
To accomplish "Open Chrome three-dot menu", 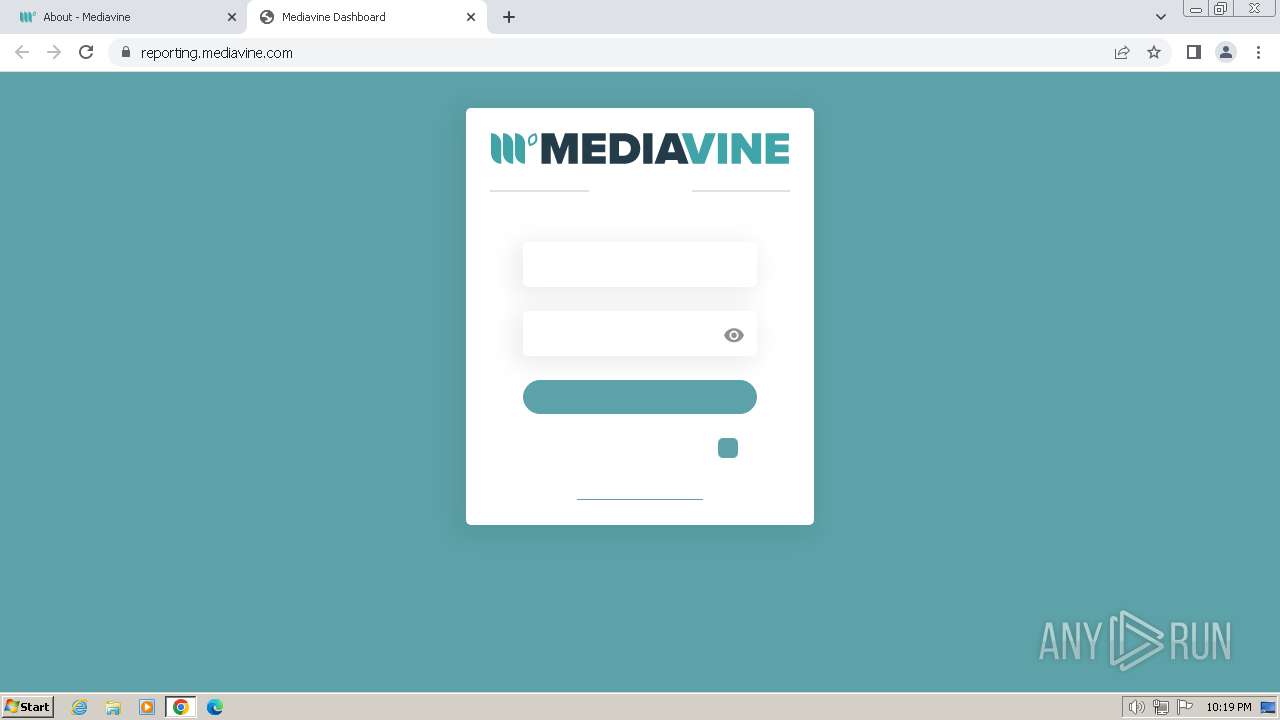I will 1259,52.
